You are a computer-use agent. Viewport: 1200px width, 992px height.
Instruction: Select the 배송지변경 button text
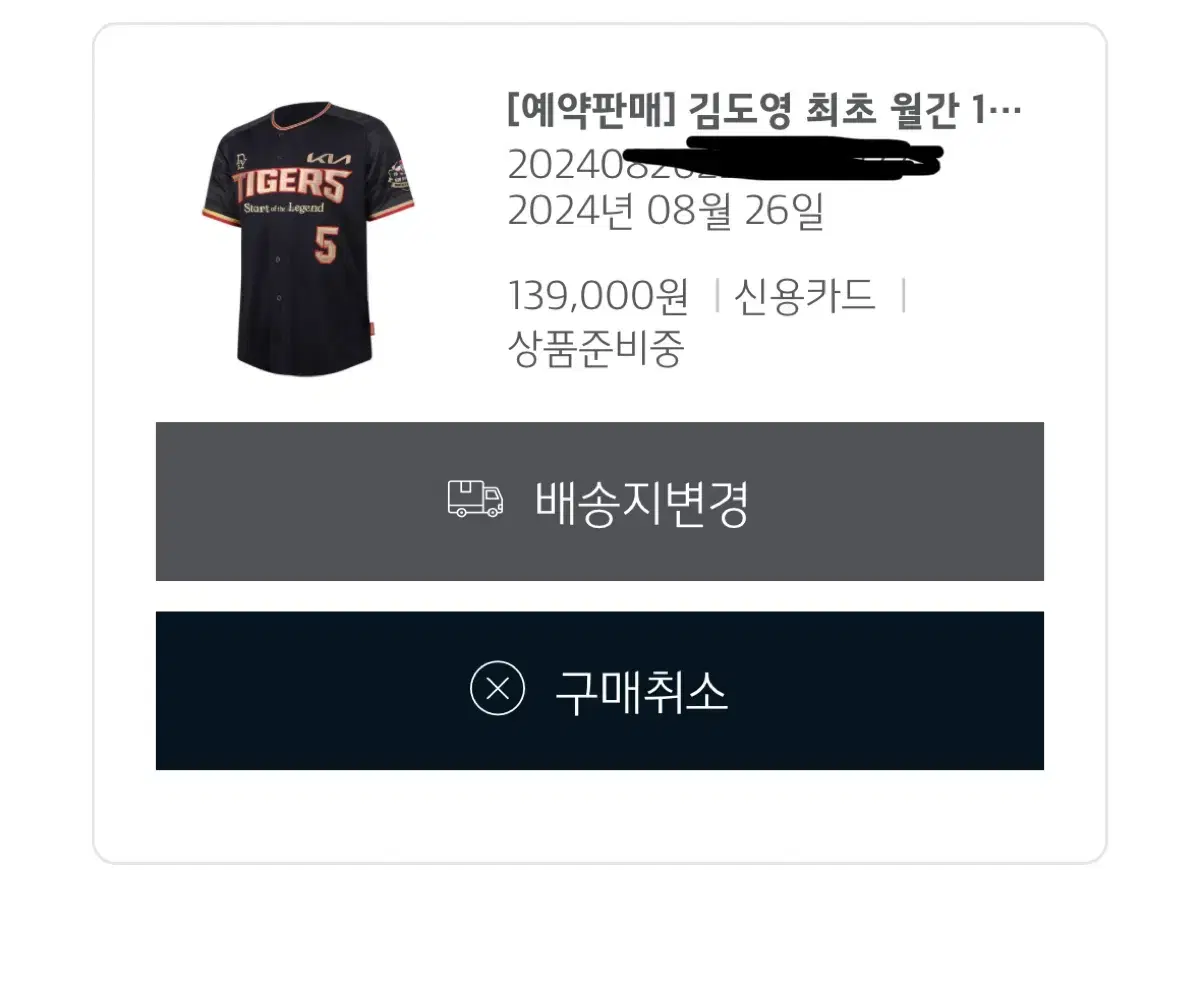642,503
